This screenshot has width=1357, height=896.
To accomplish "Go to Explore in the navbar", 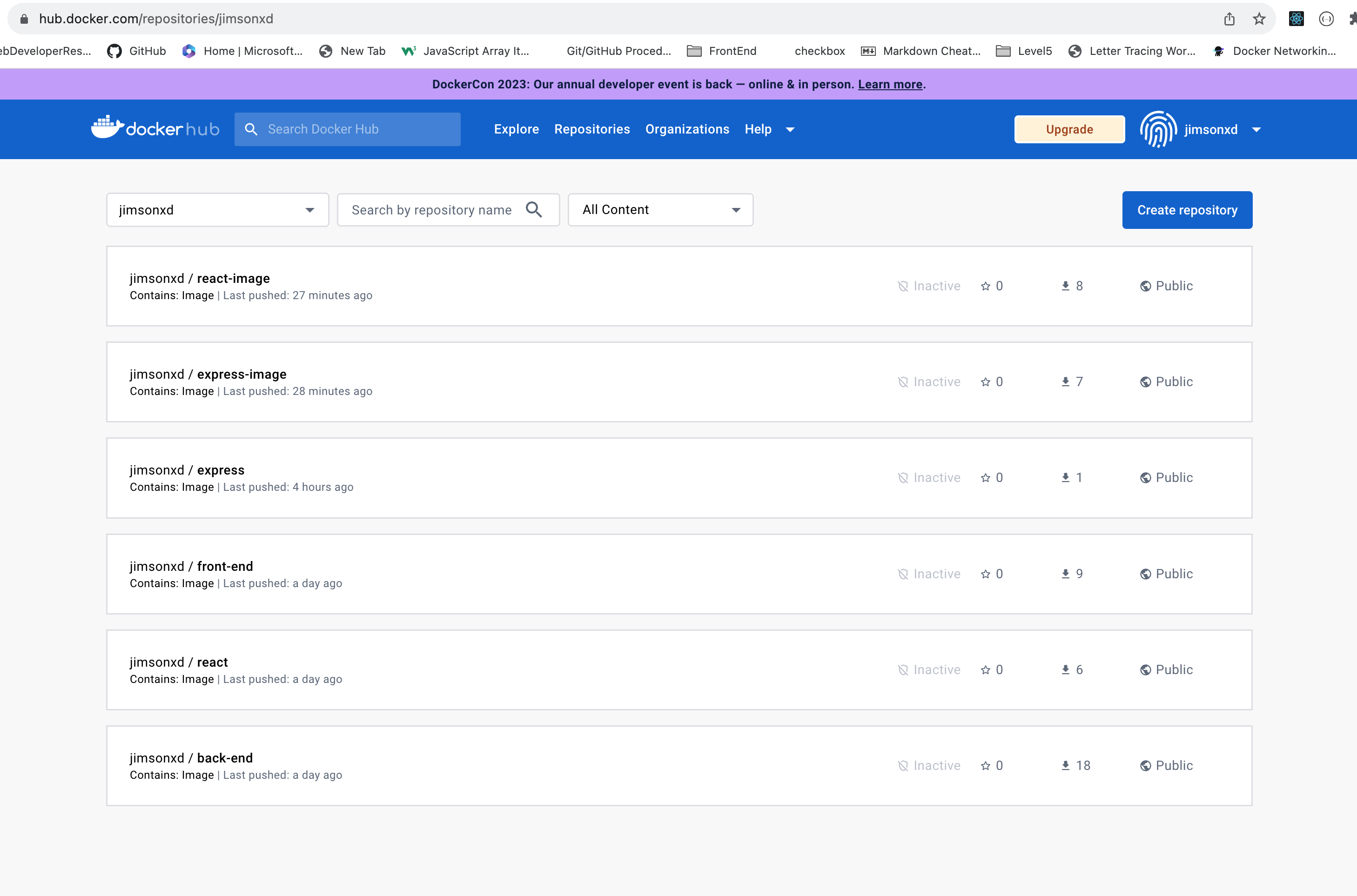I will click(x=516, y=129).
